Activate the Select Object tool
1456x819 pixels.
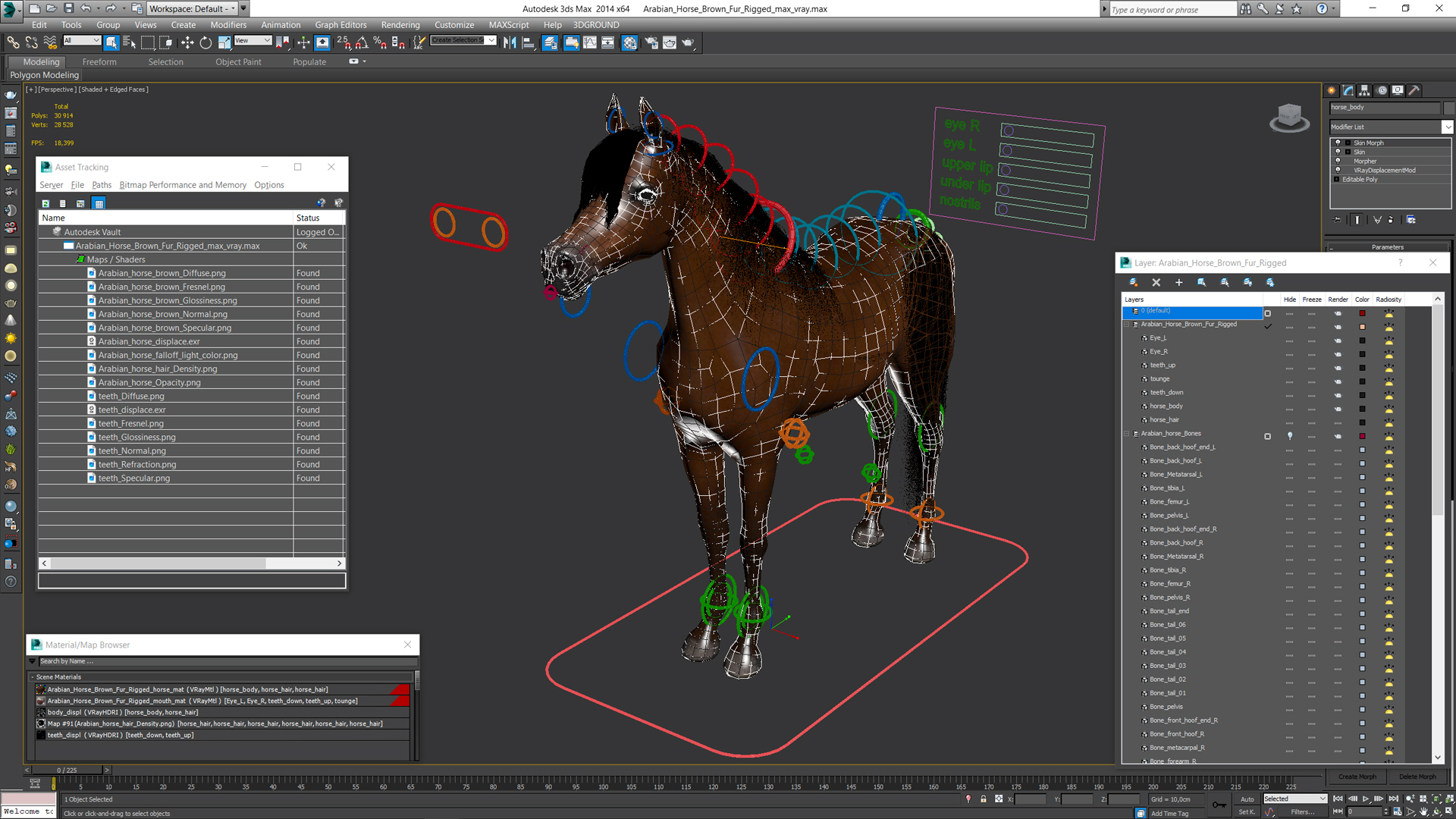pyautogui.click(x=111, y=42)
